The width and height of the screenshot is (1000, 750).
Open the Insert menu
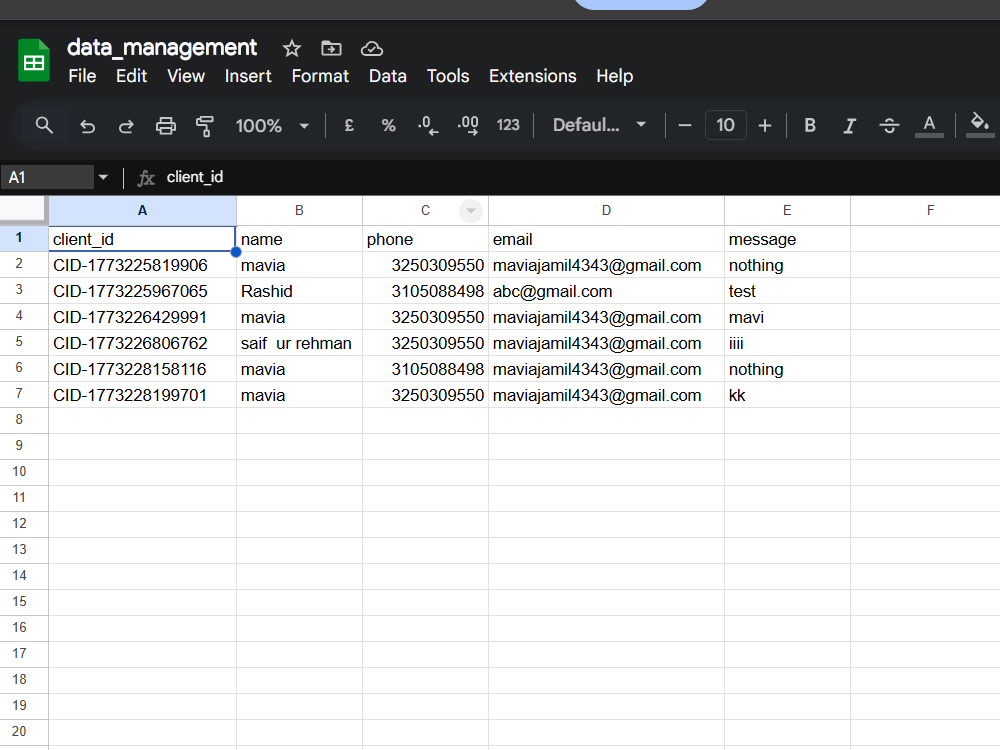coord(248,76)
